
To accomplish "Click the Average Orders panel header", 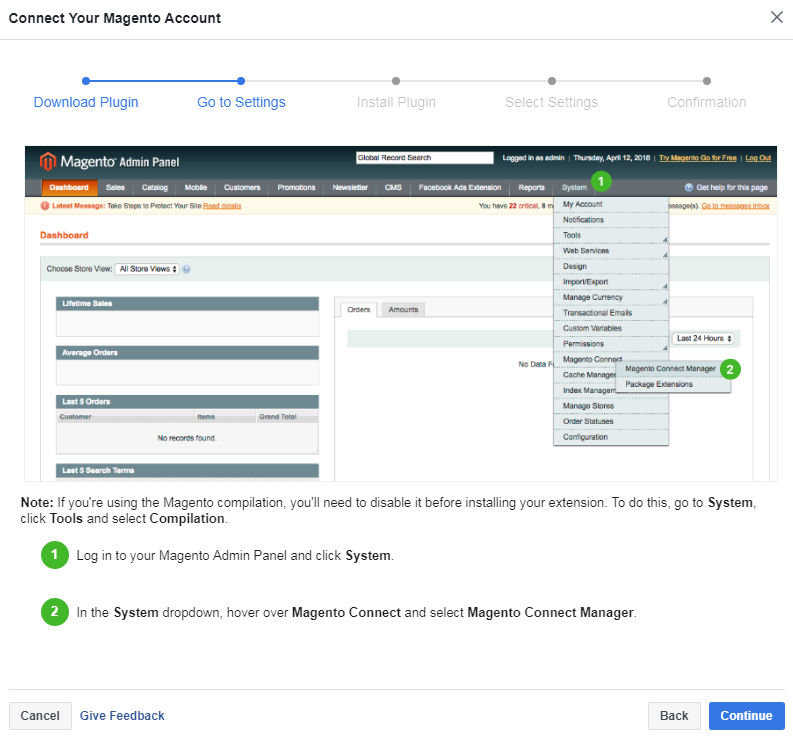I will tap(187, 353).
